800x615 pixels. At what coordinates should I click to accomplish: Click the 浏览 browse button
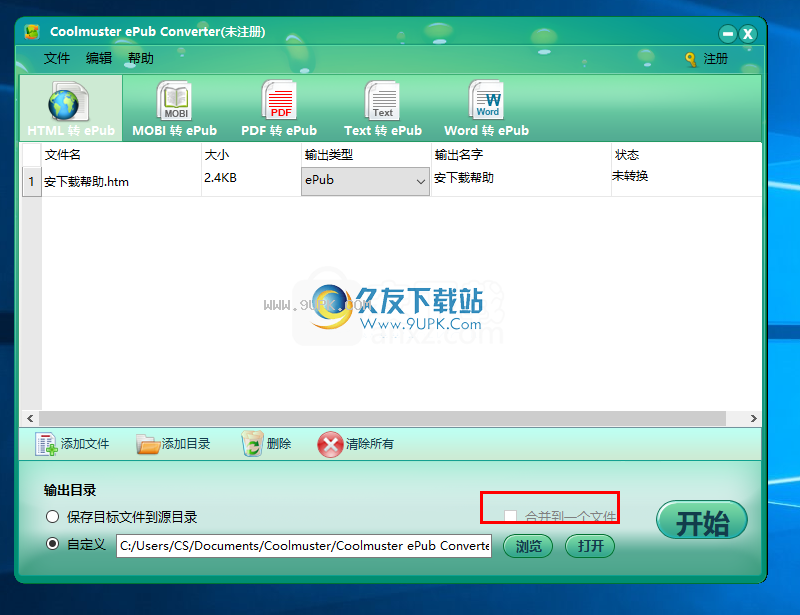click(x=528, y=546)
